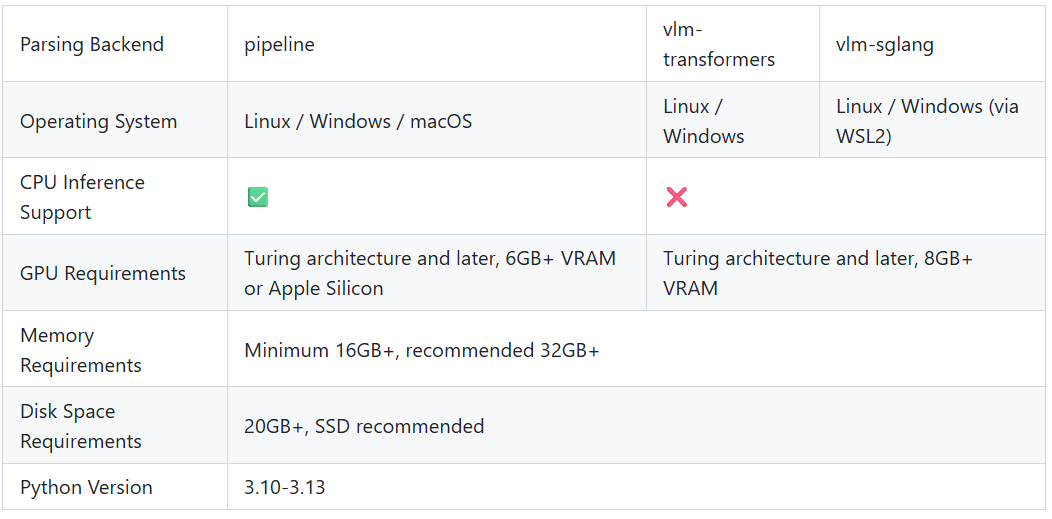Image resolution: width=1052 pixels, height=519 pixels.
Task: Select the CPU Inference Support label
Action: [x=82, y=197]
